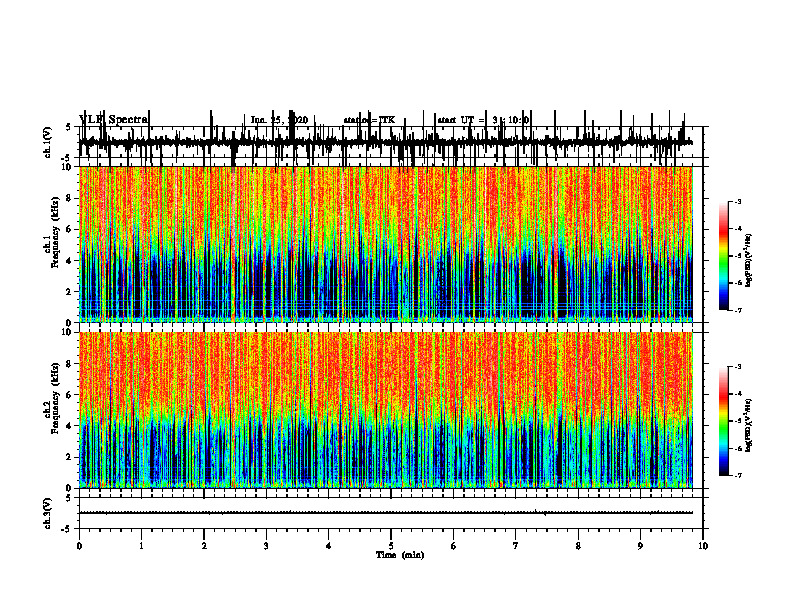Click the time axis tick label '0'
Image resolution: width=792 pixels, height=612 pixels.
point(79,546)
